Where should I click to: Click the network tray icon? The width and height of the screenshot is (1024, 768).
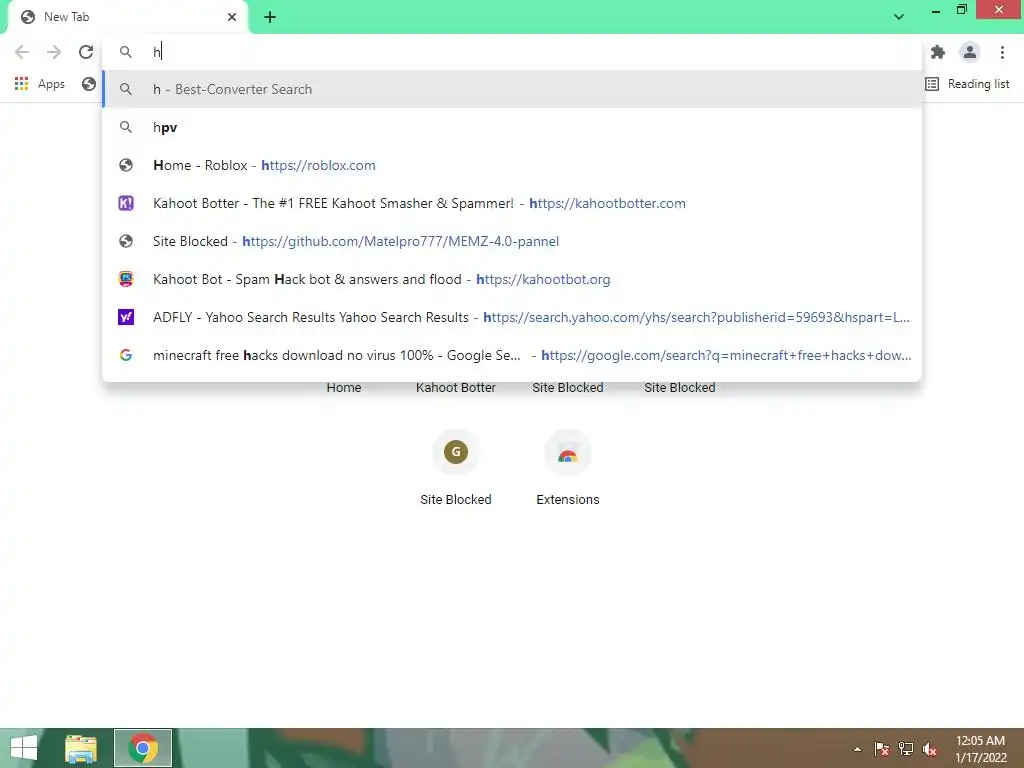pos(906,749)
